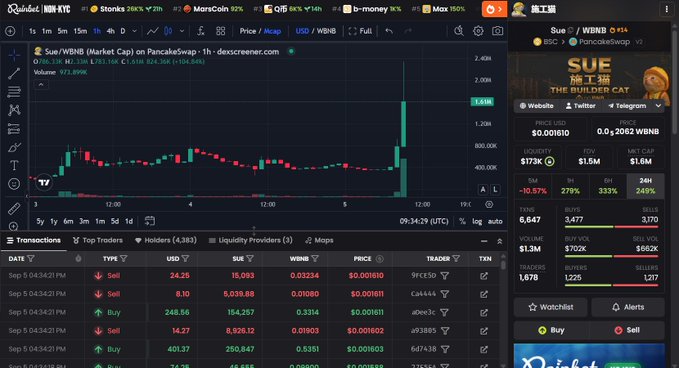Open the Maps tab
Screen dimensions: 679x368
tap(319, 240)
